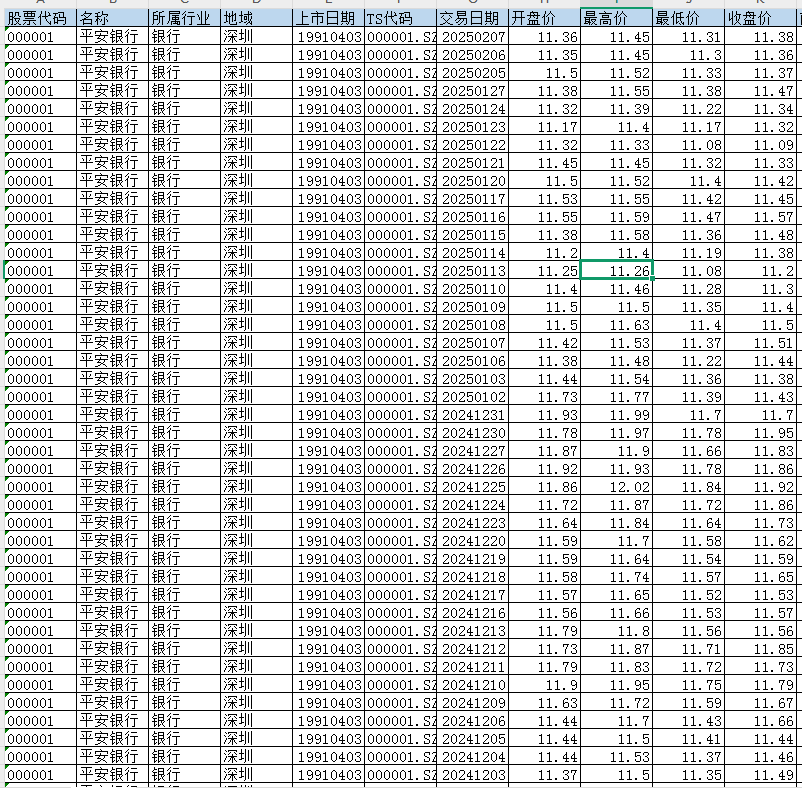Click highest price 11.99 in 20241231 row
Screen dimensions: 802x788
pyautogui.click(x=617, y=415)
